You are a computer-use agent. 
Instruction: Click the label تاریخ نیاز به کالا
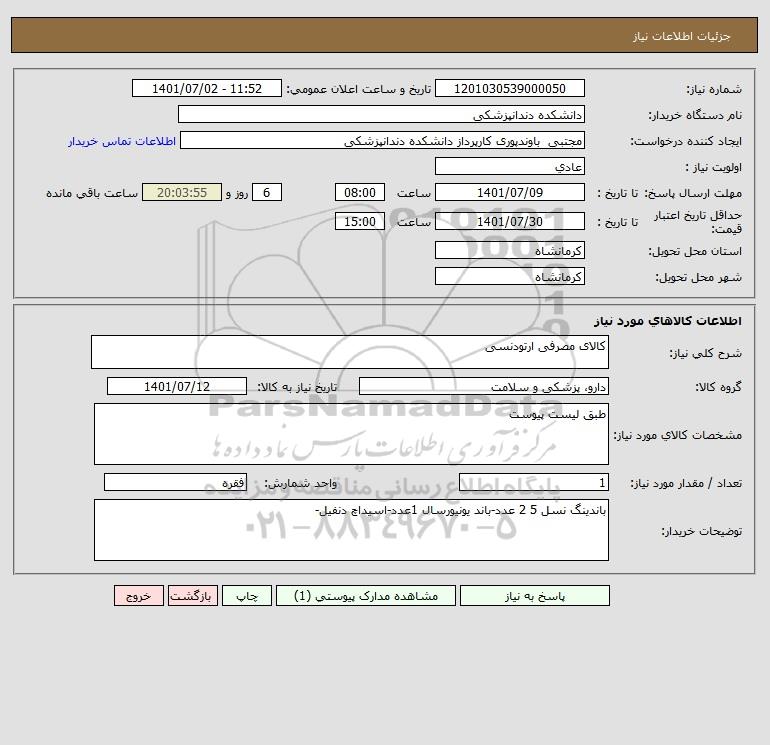[297, 387]
